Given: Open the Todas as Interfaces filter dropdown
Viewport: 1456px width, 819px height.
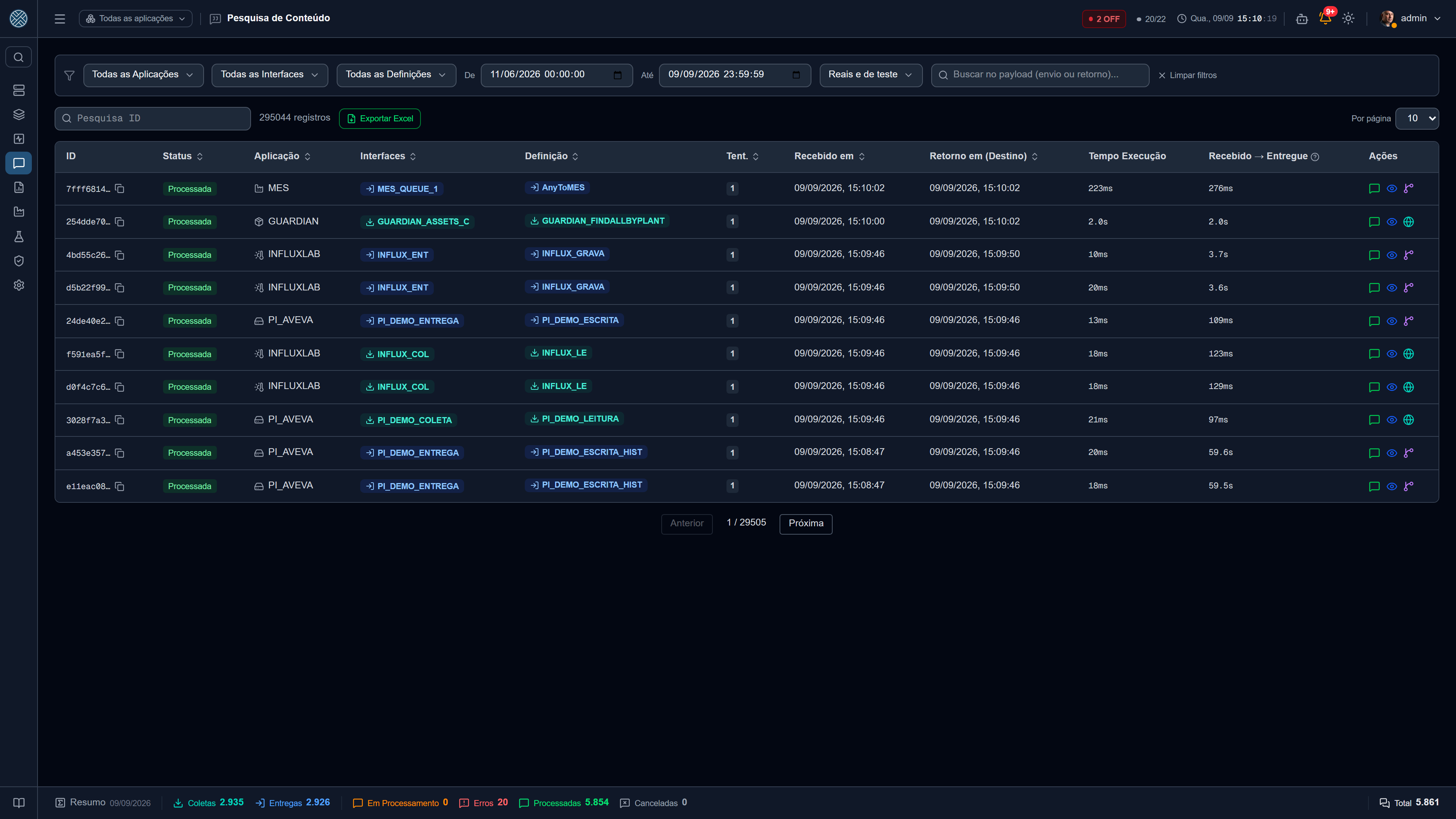Looking at the screenshot, I should [x=270, y=75].
